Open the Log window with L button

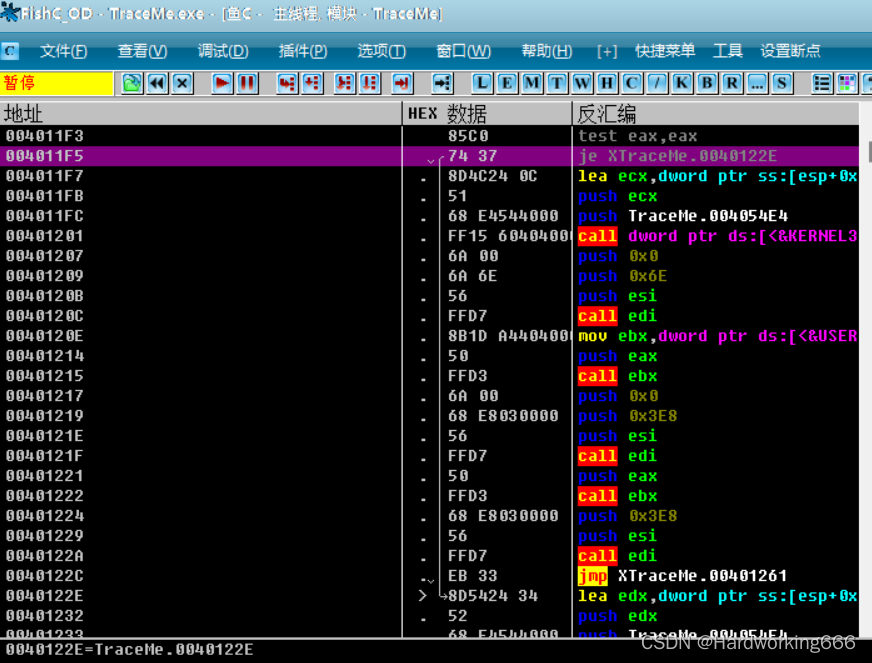[482, 83]
